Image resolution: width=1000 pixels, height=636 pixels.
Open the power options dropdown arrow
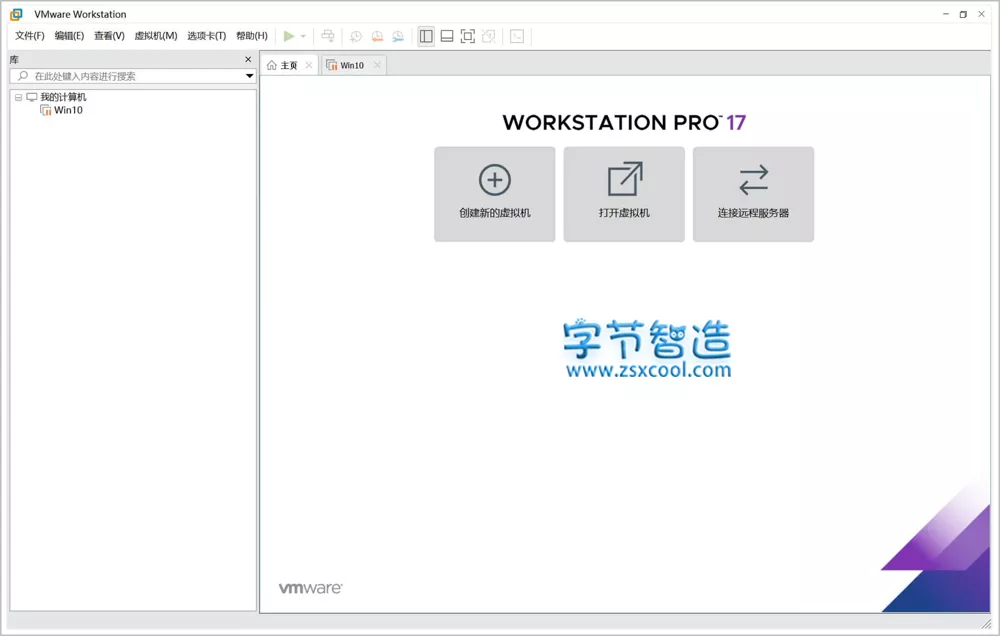[304, 36]
